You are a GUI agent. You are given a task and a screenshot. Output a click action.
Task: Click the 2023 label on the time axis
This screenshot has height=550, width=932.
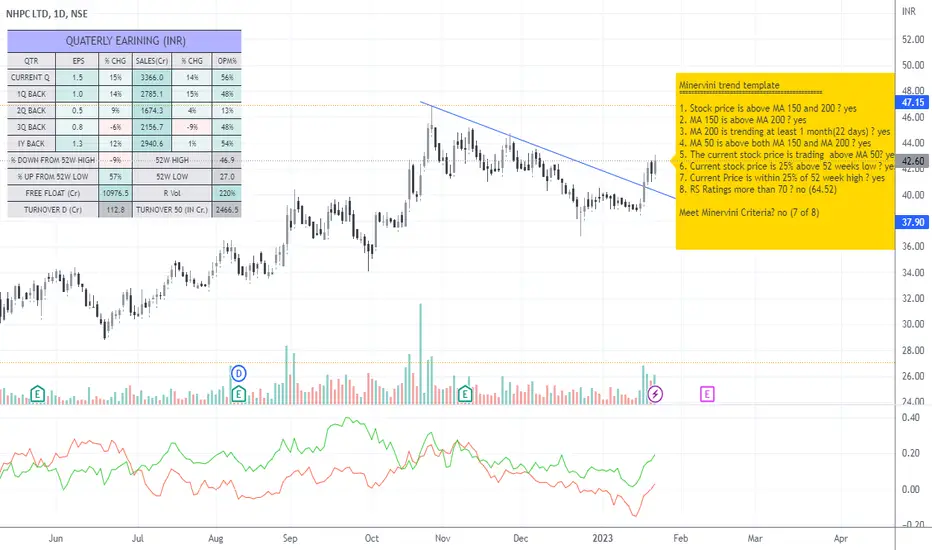pyautogui.click(x=602, y=538)
